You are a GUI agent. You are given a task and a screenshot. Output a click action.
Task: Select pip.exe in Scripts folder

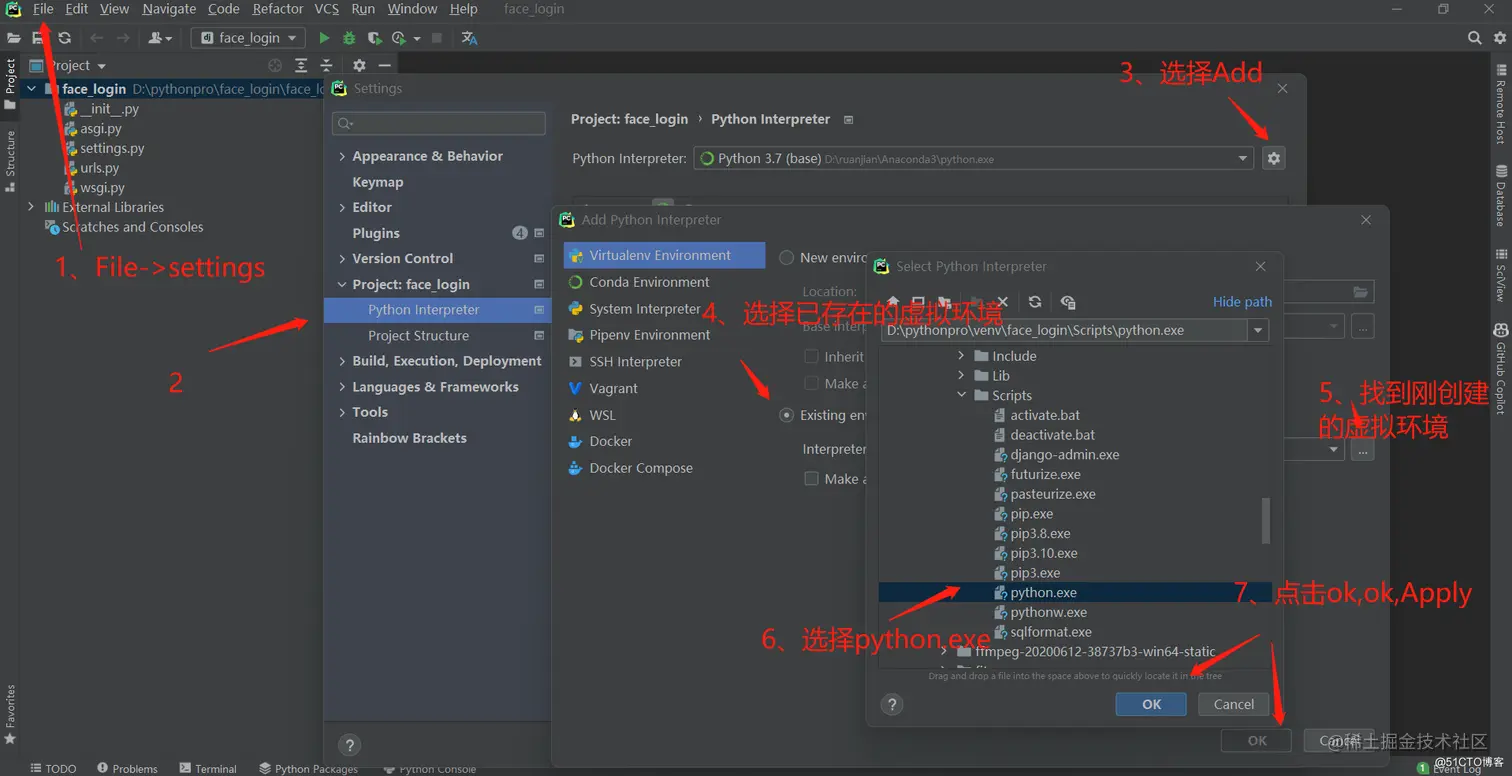click(x=1031, y=514)
